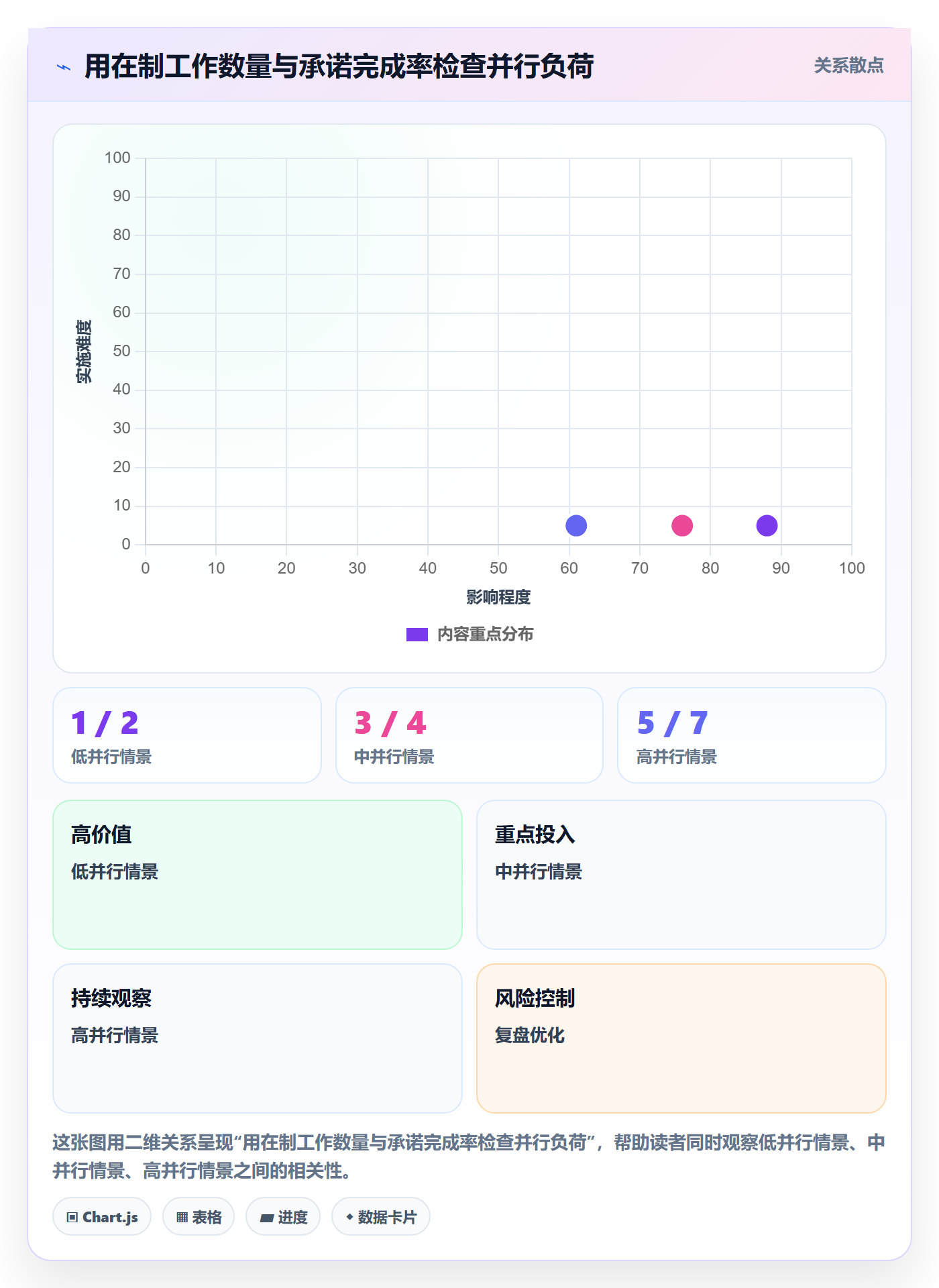Click the Chart.js tag
The height and width of the screenshot is (1288, 939).
click(102, 1217)
